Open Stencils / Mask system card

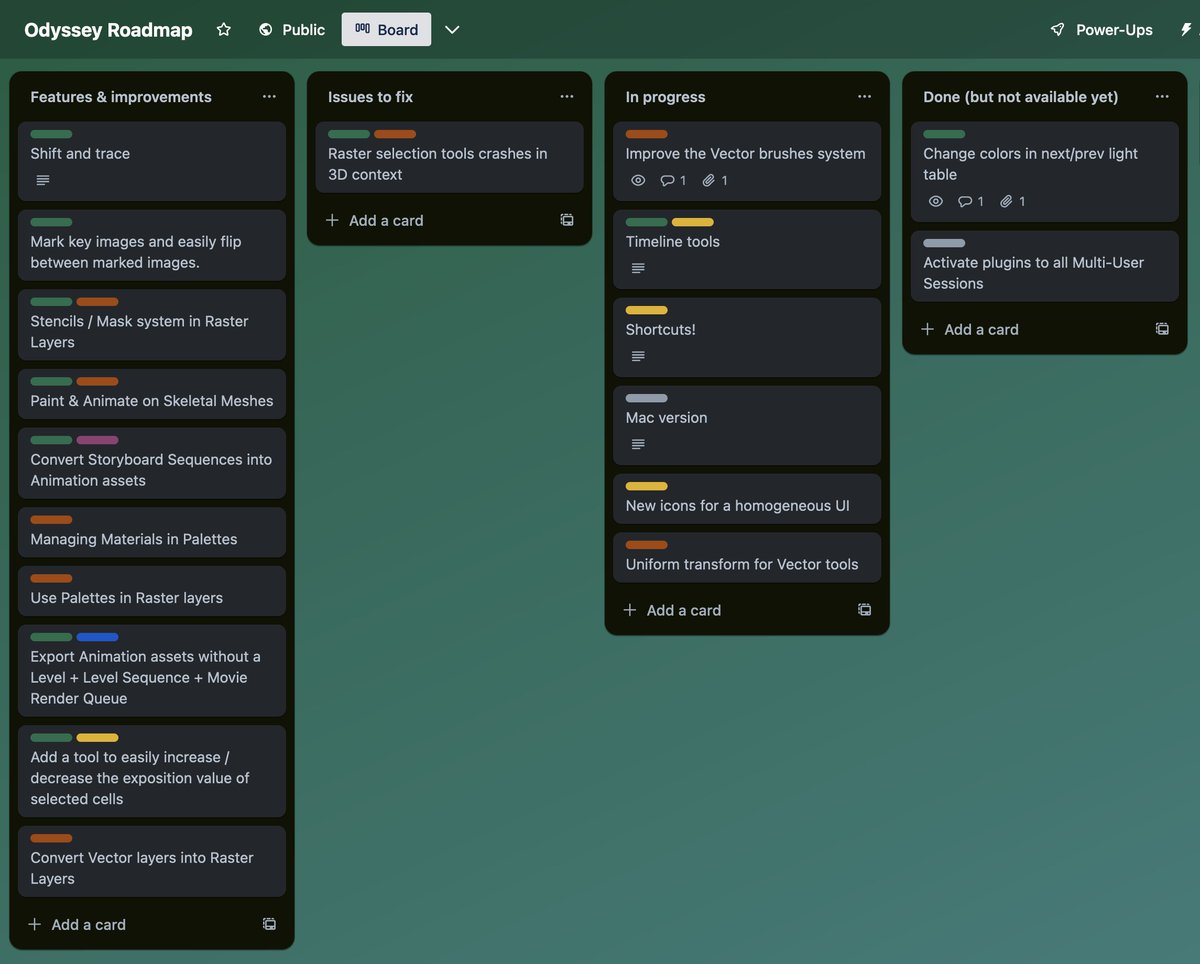click(x=152, y=325)
